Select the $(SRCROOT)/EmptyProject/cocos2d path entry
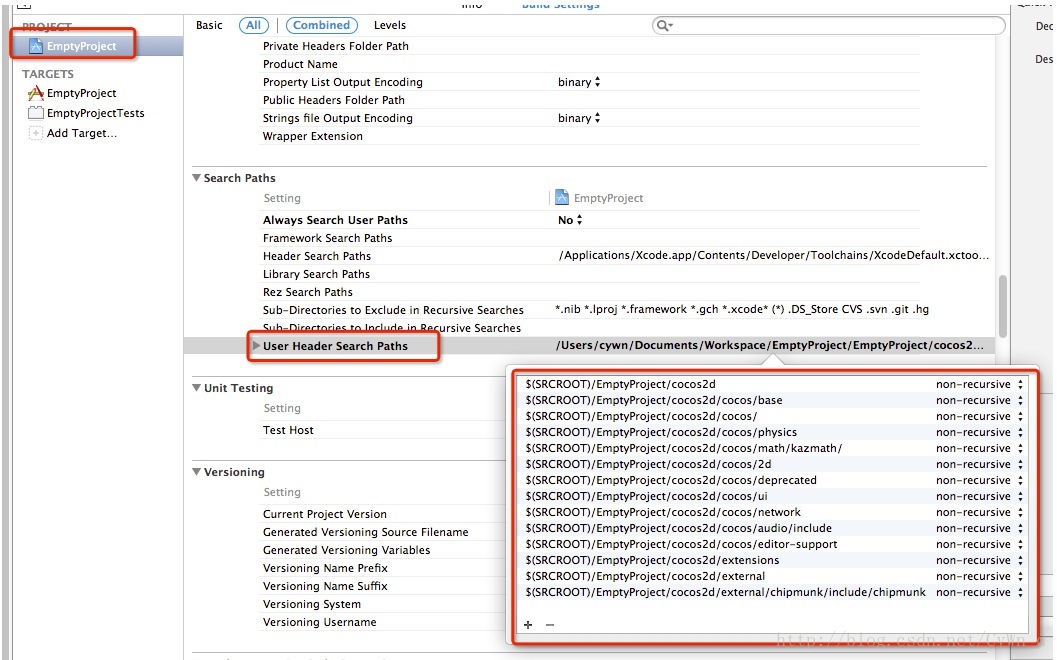 pos(620,384)
